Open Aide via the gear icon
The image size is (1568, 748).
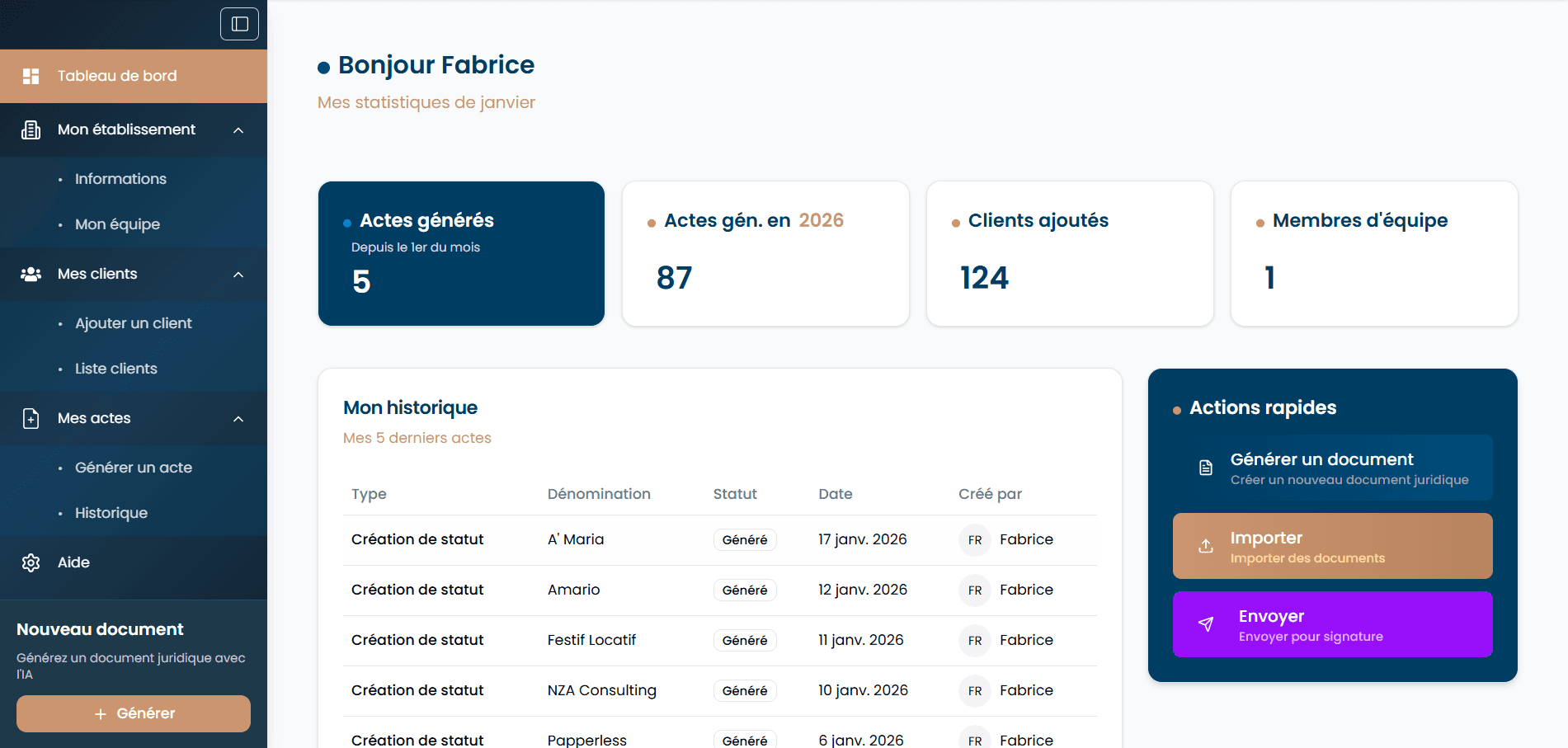pyautogui.click(x=31, y=562)
